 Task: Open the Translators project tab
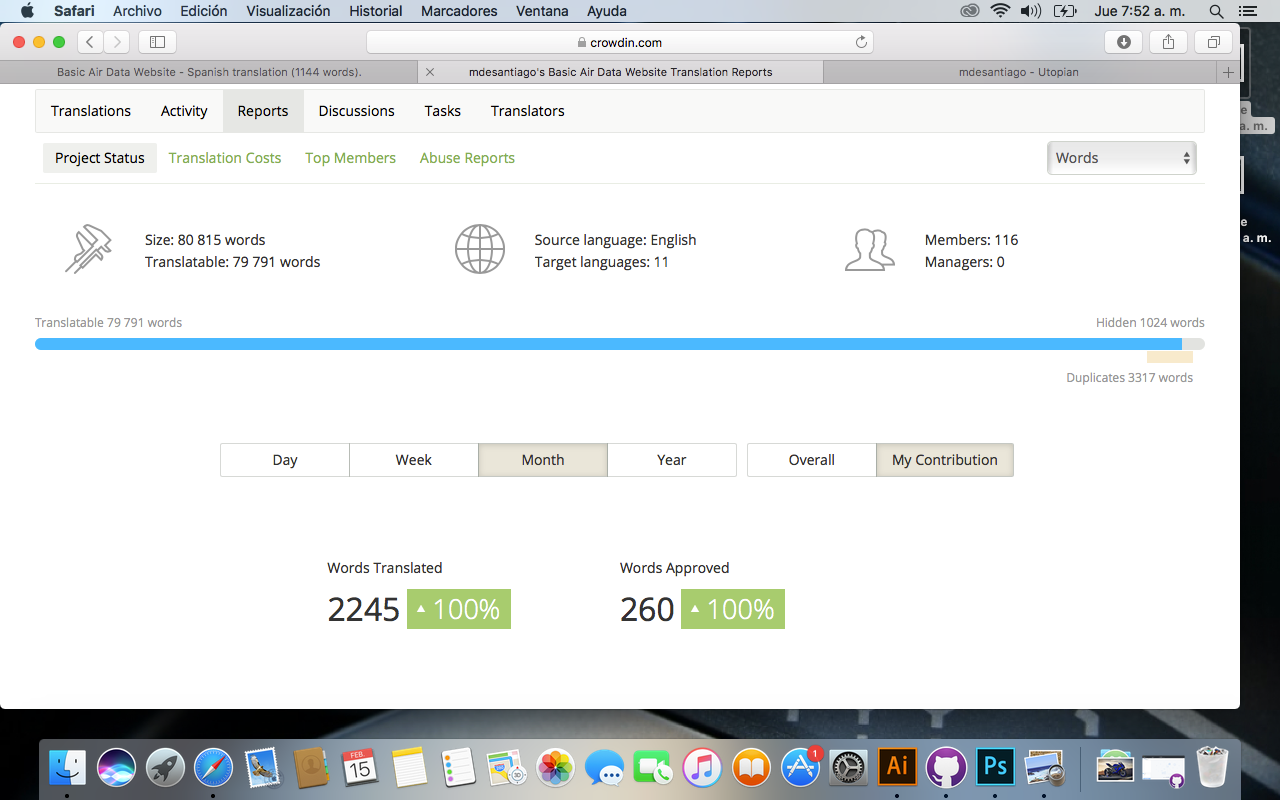click(527, 111)
